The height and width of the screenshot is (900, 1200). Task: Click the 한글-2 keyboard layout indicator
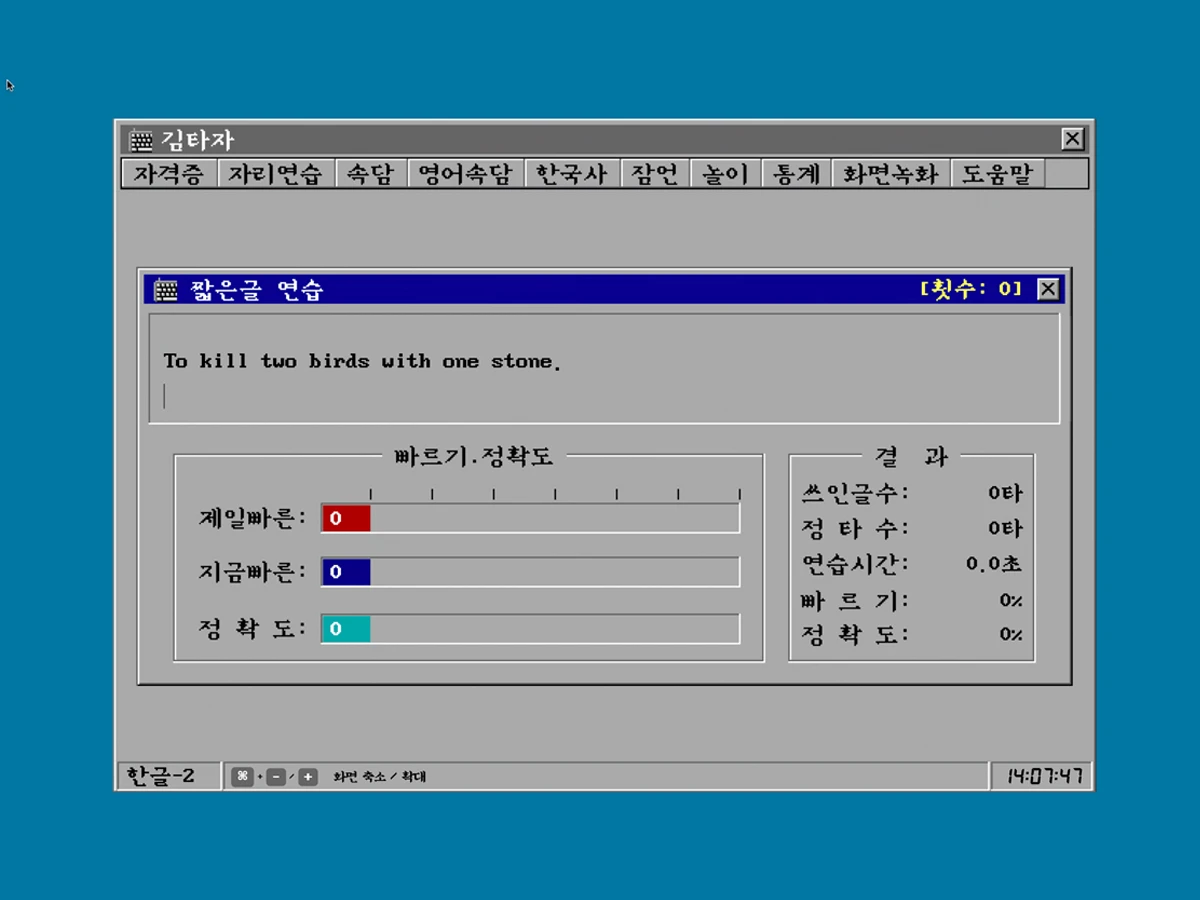tap(160, 776)
